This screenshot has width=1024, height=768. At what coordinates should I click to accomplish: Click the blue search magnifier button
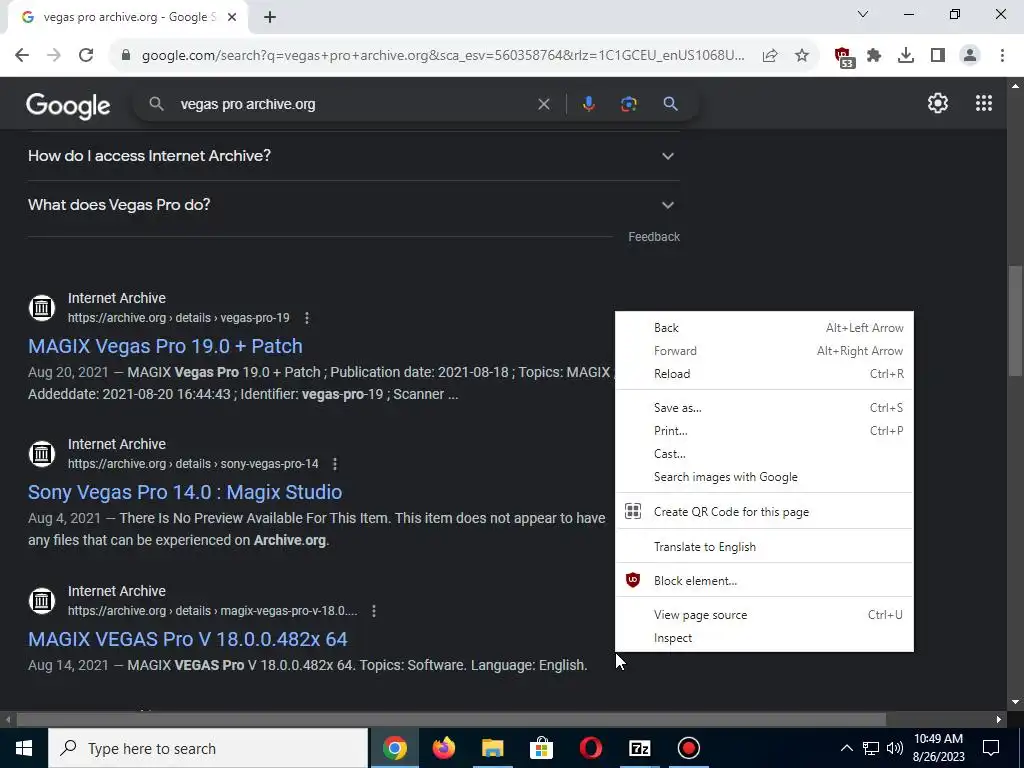pos(670,104)
